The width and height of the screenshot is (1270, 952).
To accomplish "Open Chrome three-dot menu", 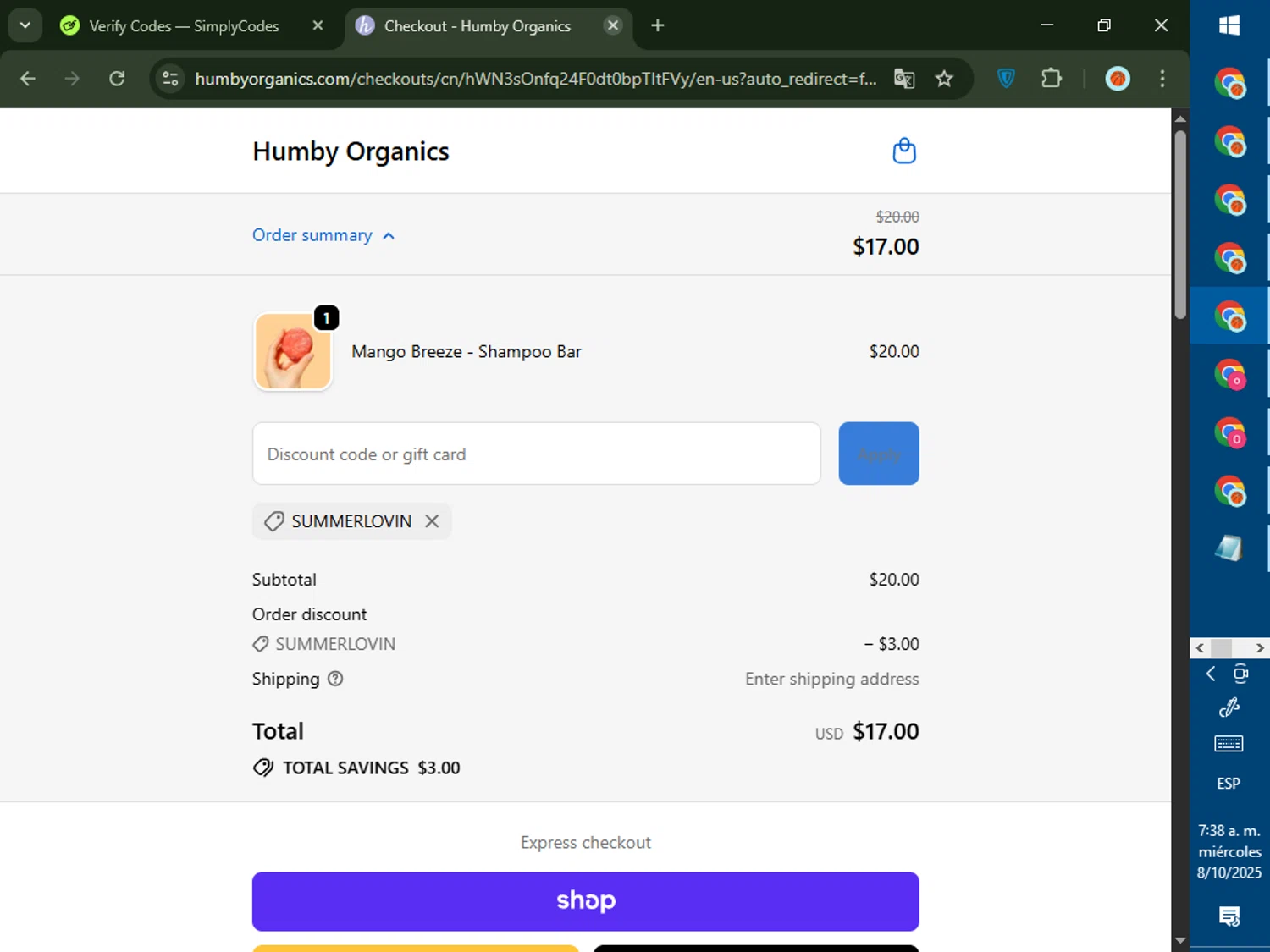I will pos(1162,79).
